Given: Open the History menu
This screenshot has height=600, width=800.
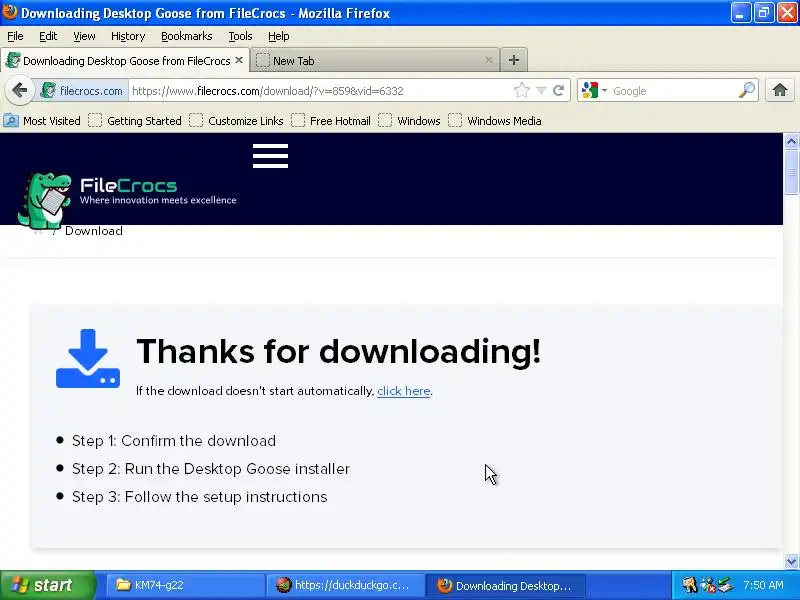Looking at the screenshot, I should pos(128,36).
